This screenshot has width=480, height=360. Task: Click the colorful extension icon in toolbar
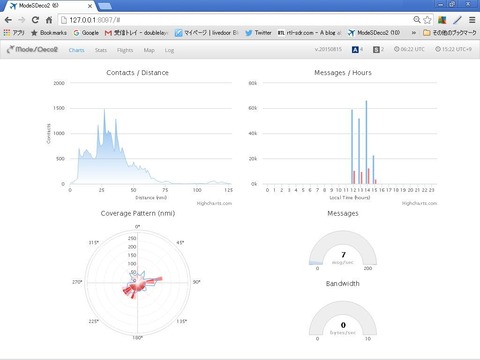442,20
